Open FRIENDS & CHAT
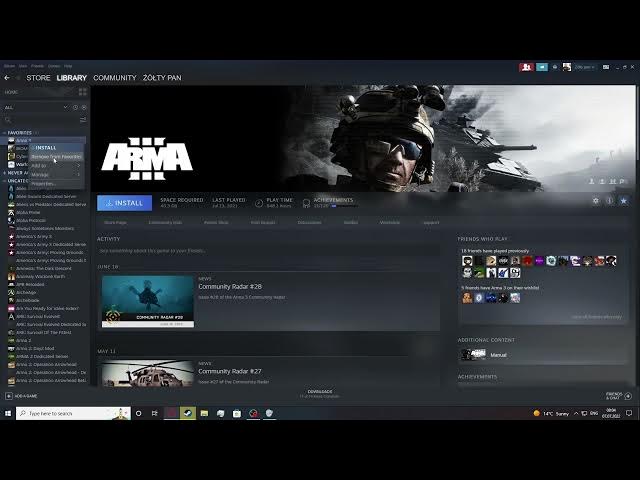 [x=619, y=396]
